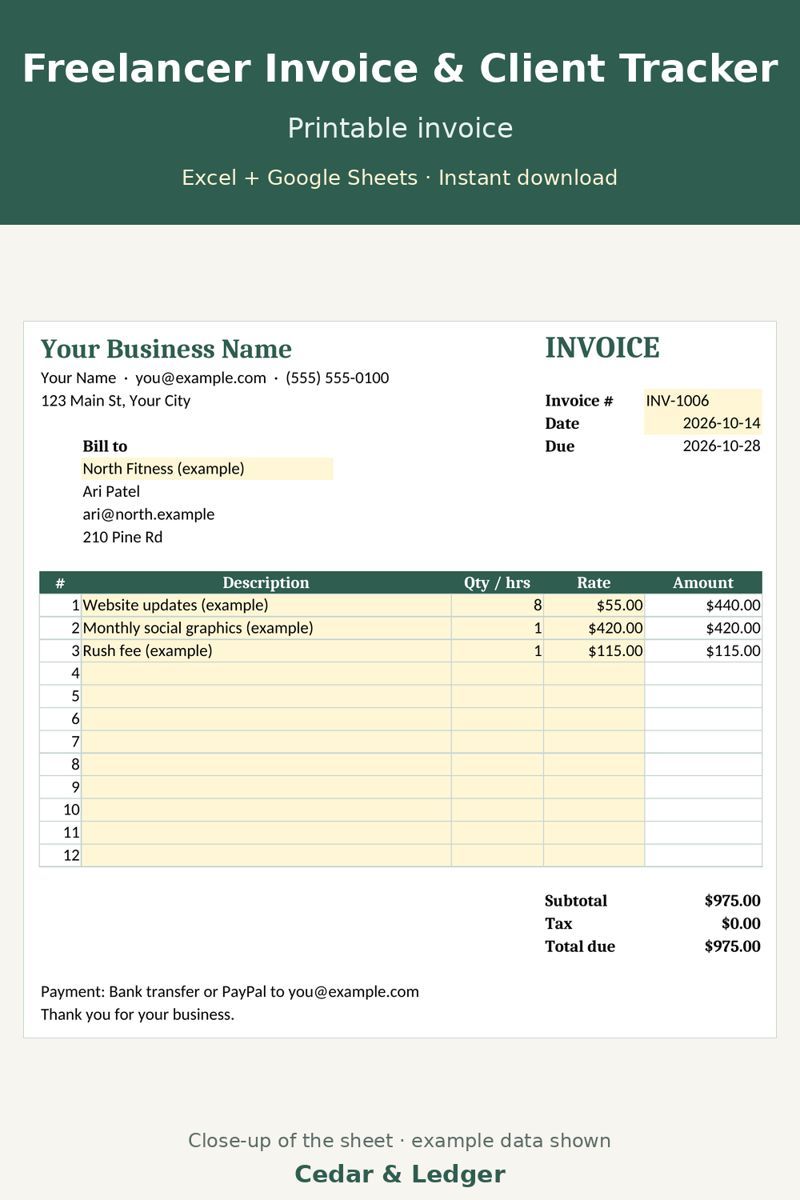Click the Website updates (example) description cell
Image resolution: width=800 pixels, height=1200 pixels.
[x=266, y=605]
